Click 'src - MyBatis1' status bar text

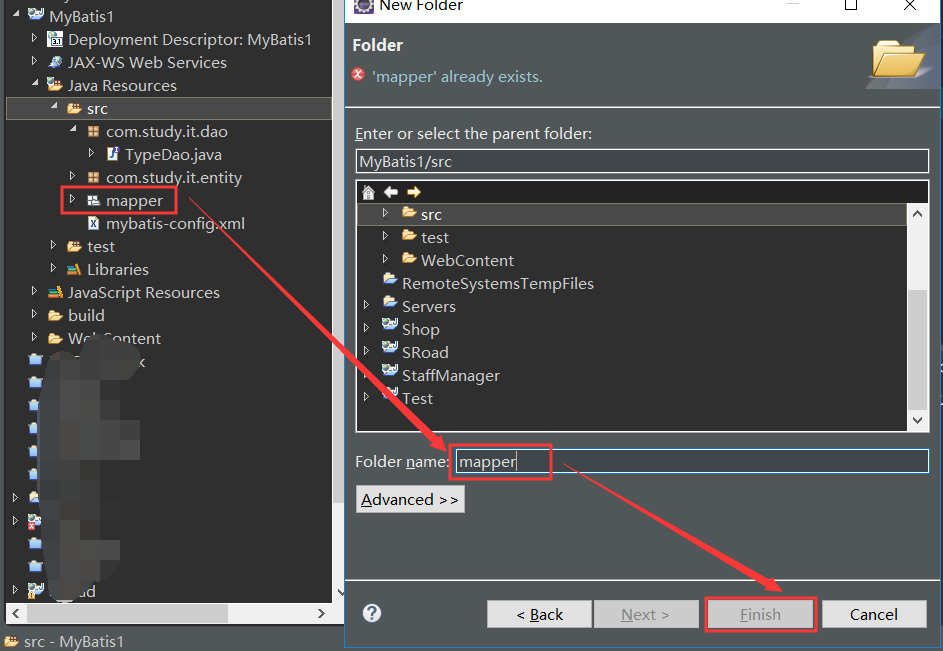74,642
